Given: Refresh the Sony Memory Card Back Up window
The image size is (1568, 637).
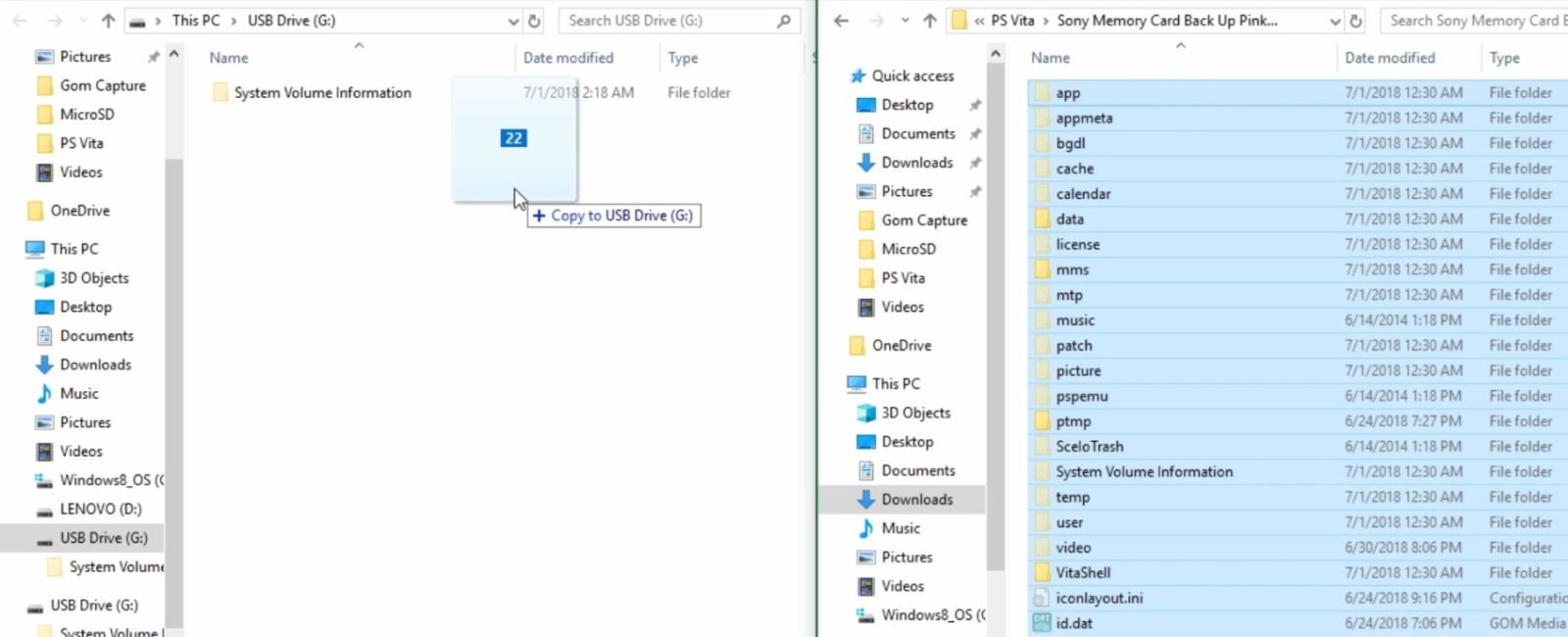Looking at the screenshot, I should coord(1355,21).
